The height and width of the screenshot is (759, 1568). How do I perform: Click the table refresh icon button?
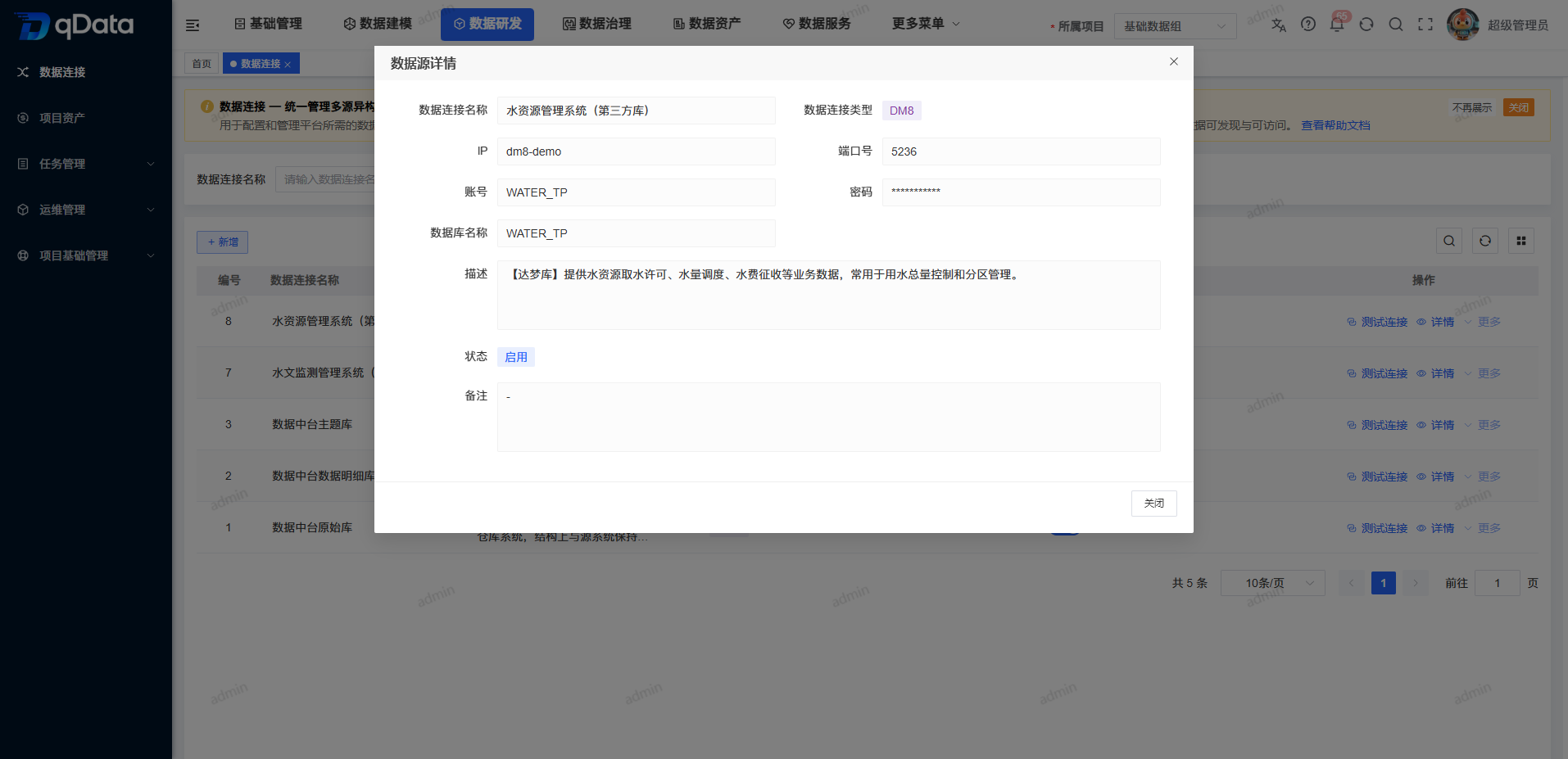1485,241
